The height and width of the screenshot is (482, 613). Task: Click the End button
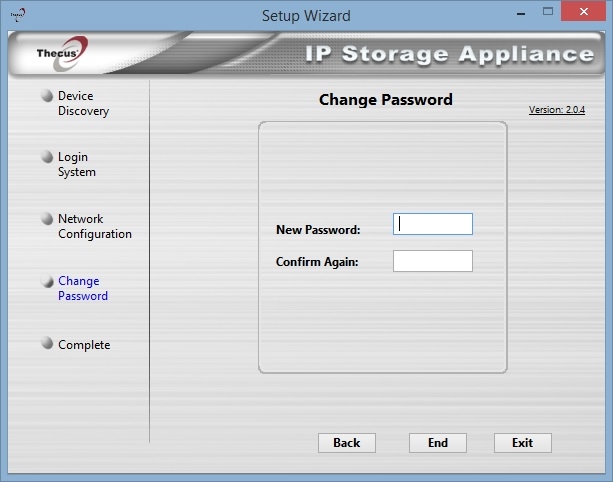[x=438, y=443]
